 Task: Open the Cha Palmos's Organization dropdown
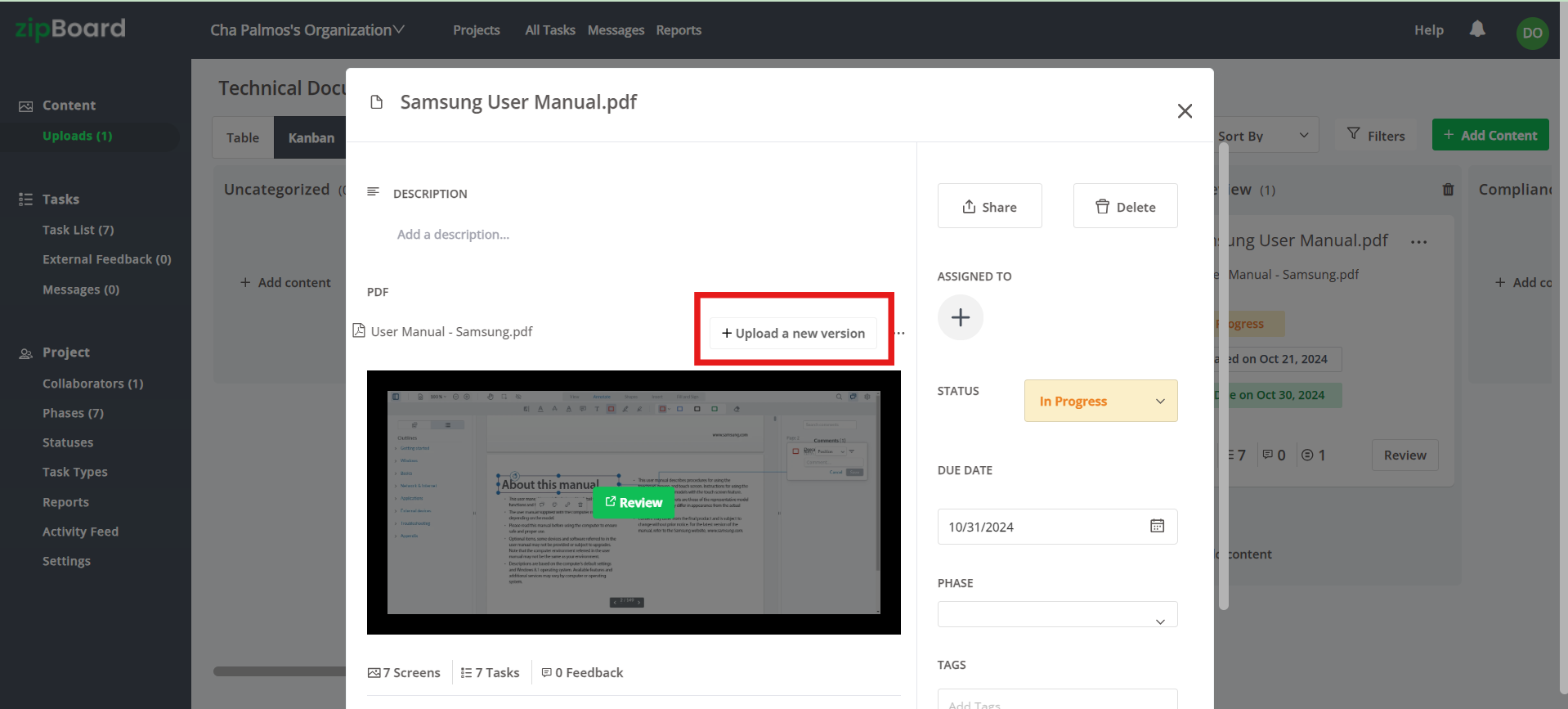pyautogui.click(x=307, y=30)
